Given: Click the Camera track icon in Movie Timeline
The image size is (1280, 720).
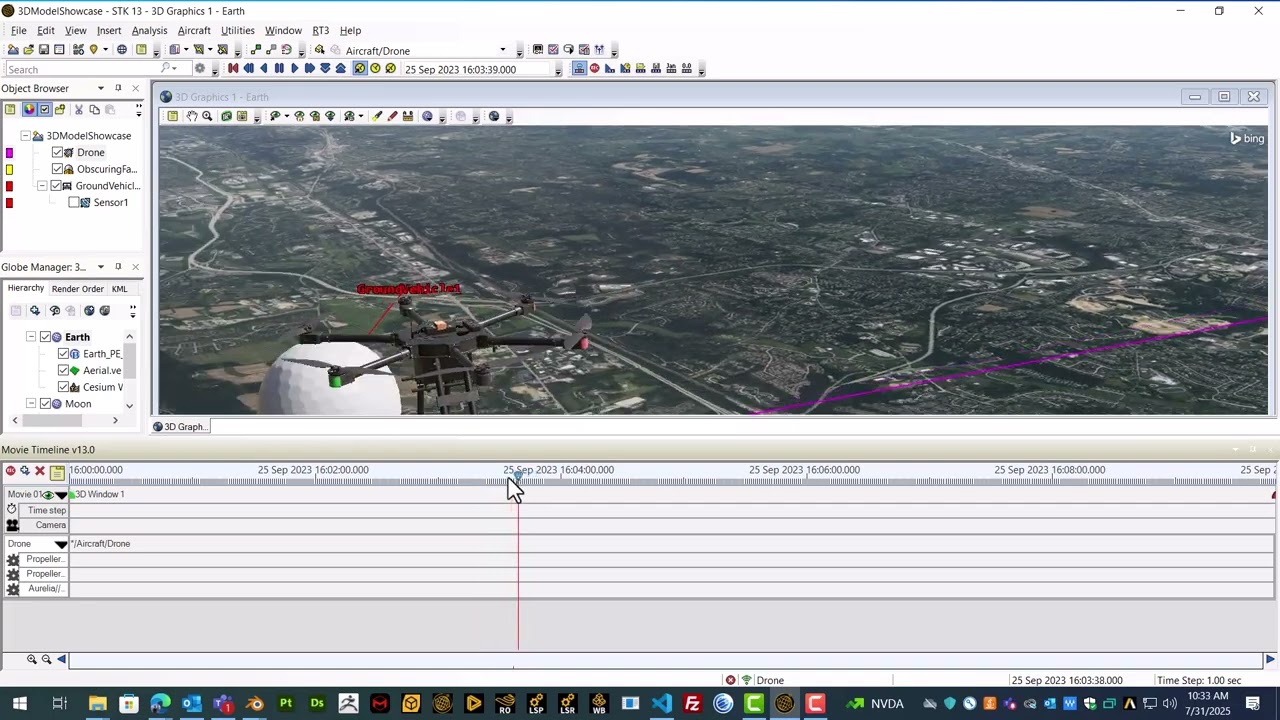Looking at the screenshot, I should pyautogui.click(x=12, y=525).
